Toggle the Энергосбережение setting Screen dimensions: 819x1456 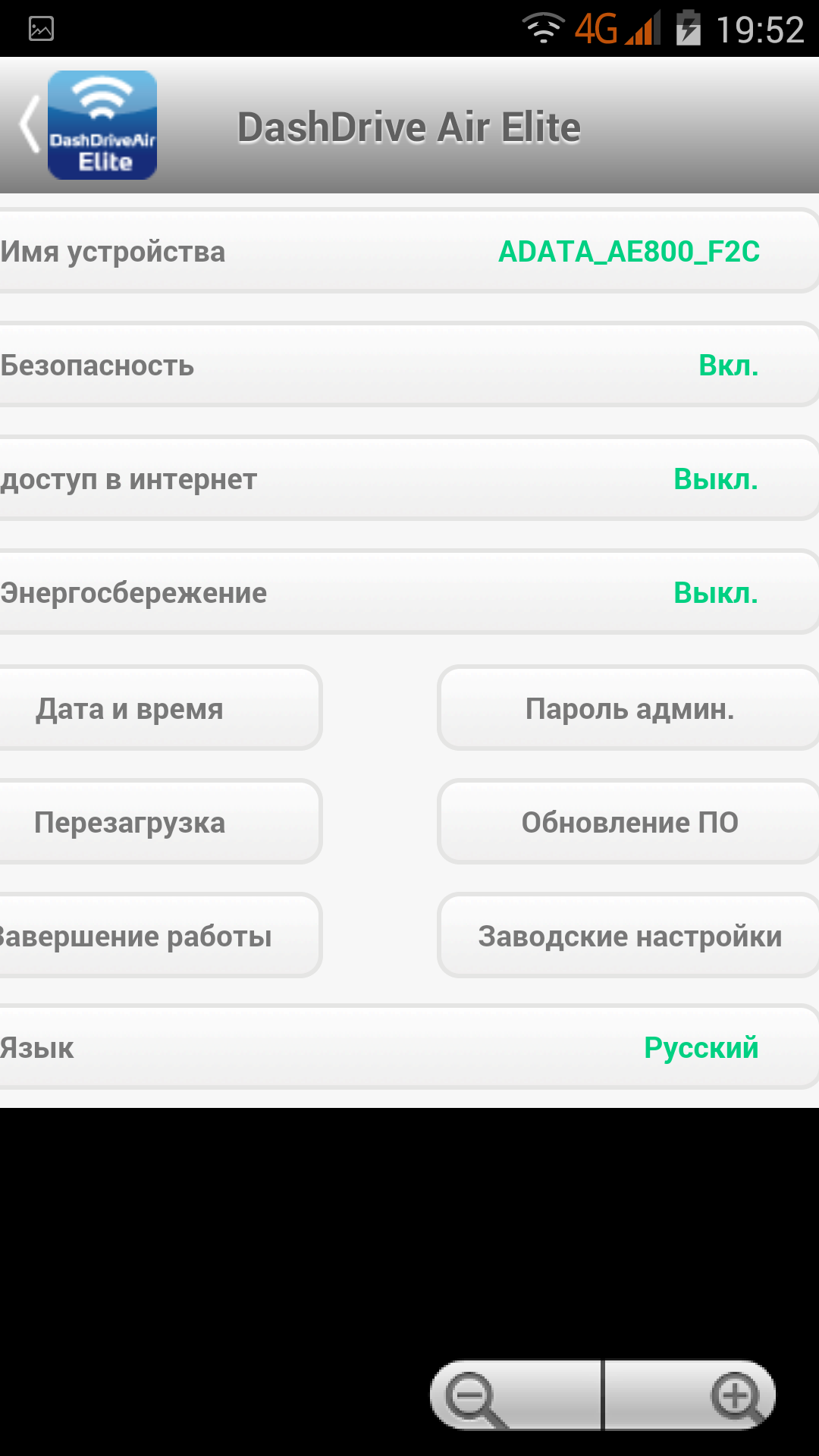point(409,593)
